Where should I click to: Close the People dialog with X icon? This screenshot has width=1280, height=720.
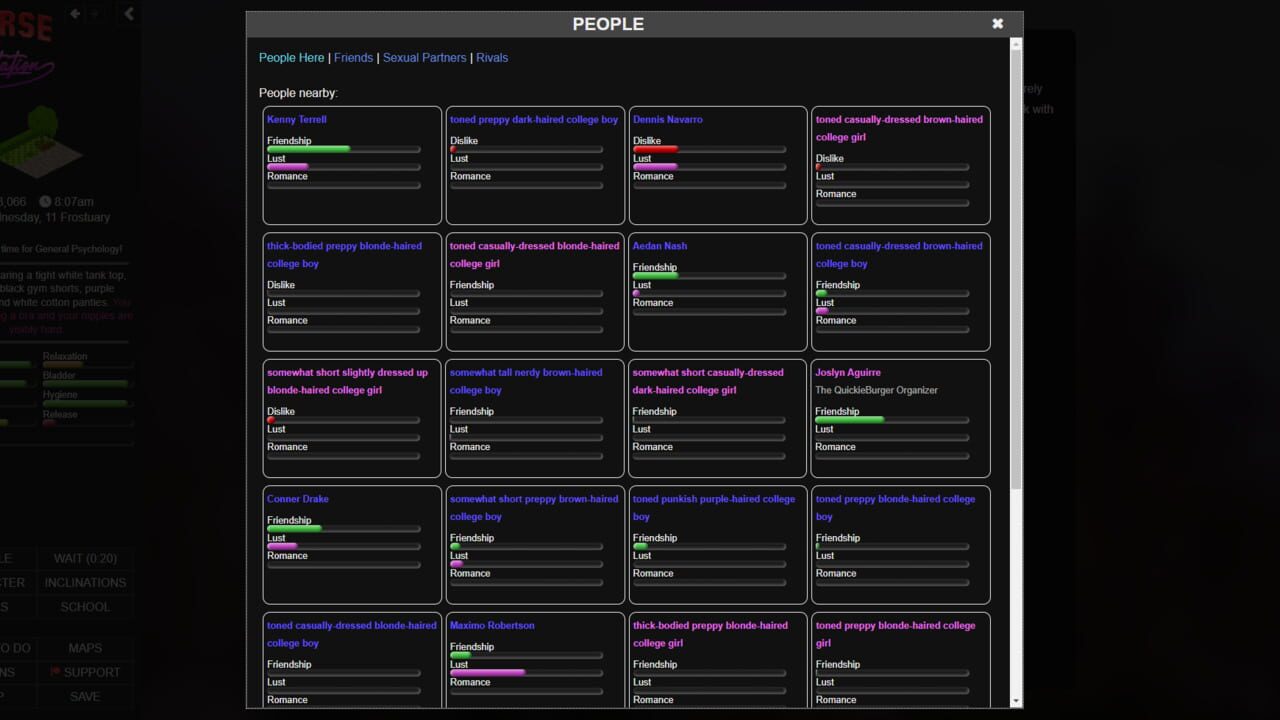click(997, 24)
